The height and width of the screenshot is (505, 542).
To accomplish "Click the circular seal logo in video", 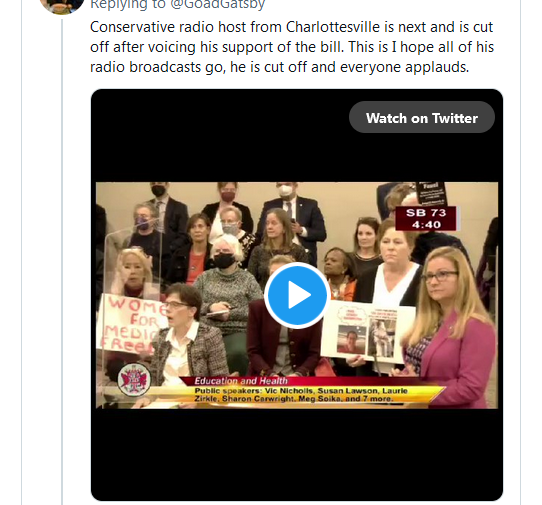I will click(134, 380).
